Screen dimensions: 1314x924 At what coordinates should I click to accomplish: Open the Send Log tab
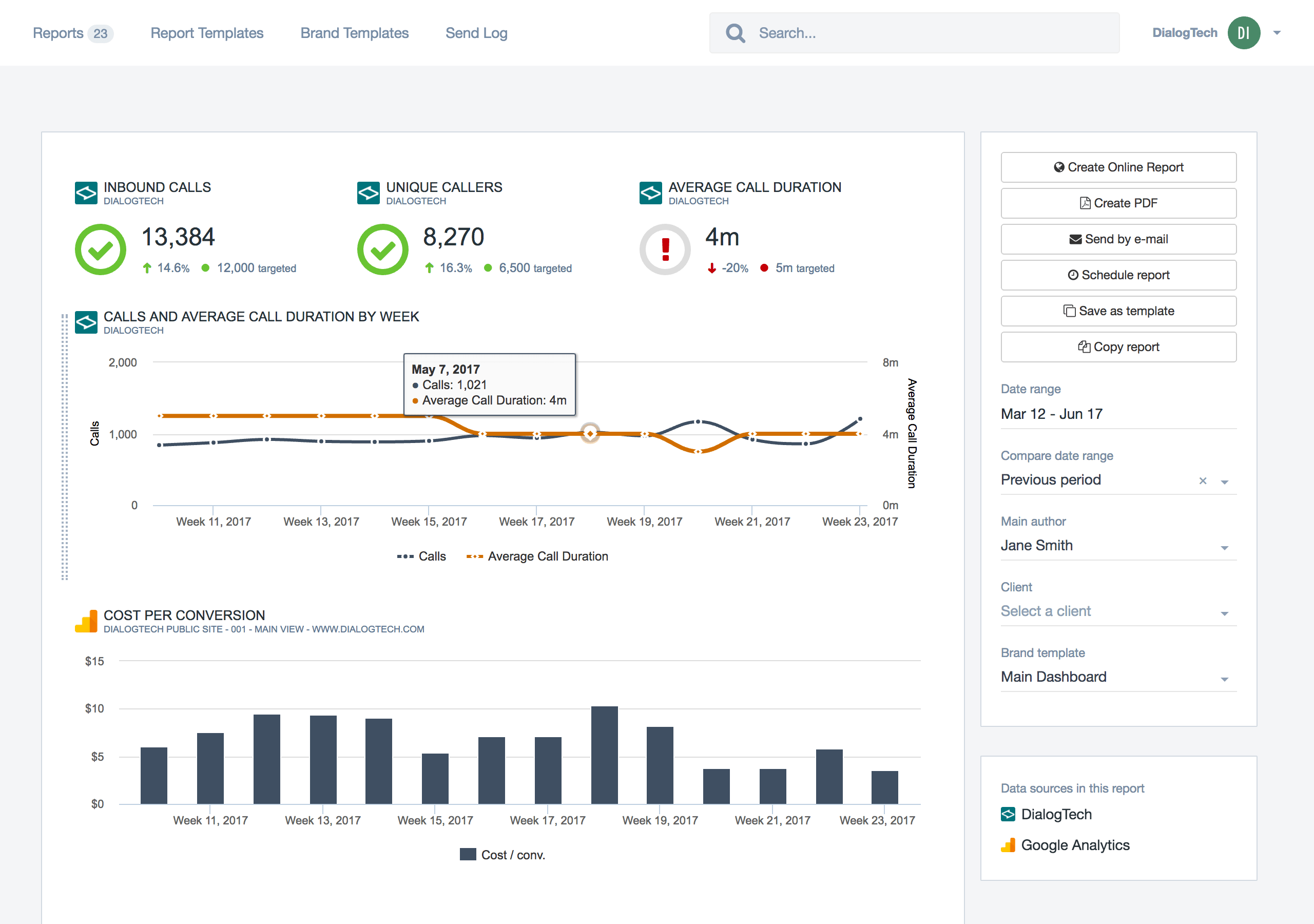(476, 33)
